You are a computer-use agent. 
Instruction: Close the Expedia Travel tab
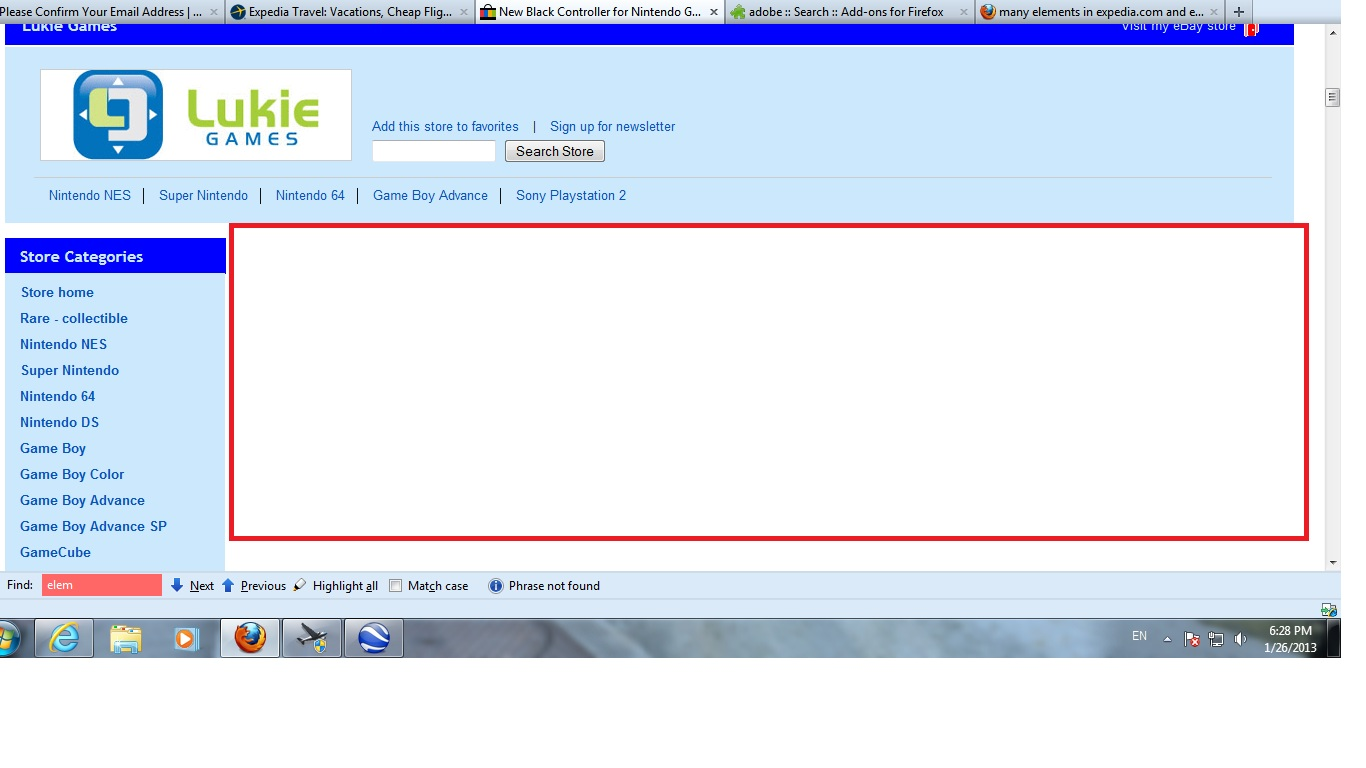tap(464, 12)
